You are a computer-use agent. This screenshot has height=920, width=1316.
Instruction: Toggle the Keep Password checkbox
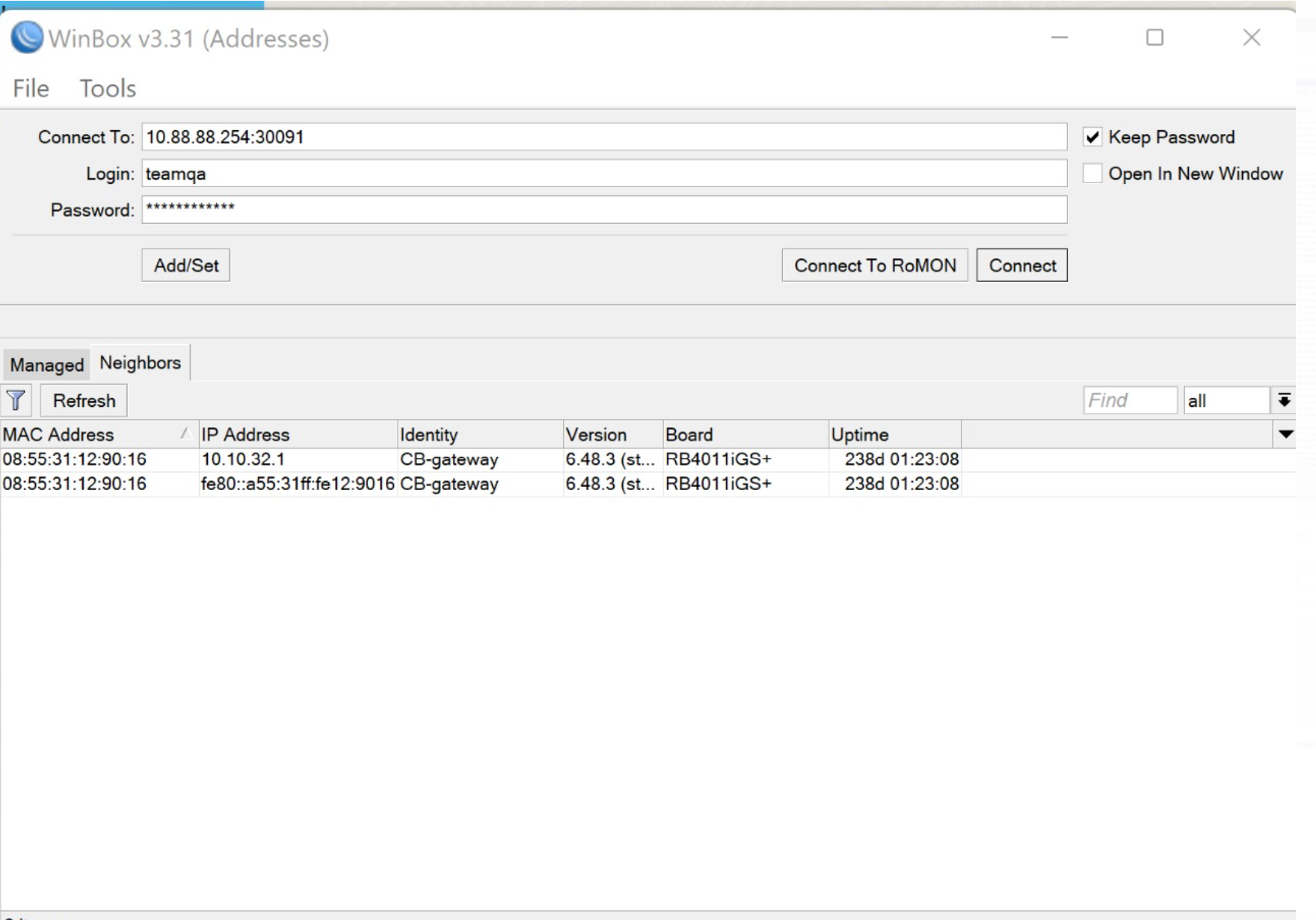pyautogui.click(x=1092, y=137)
